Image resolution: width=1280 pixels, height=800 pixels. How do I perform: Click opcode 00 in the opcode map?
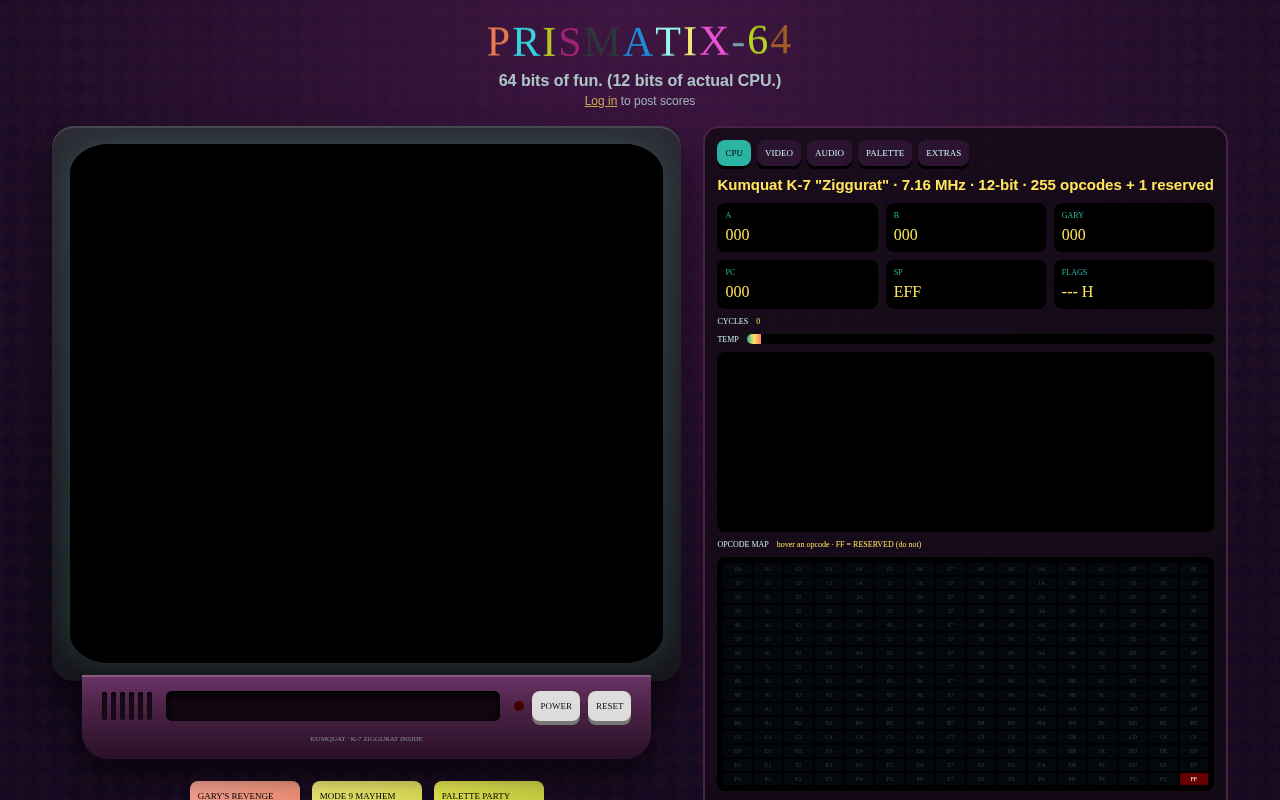click(738, 569)
